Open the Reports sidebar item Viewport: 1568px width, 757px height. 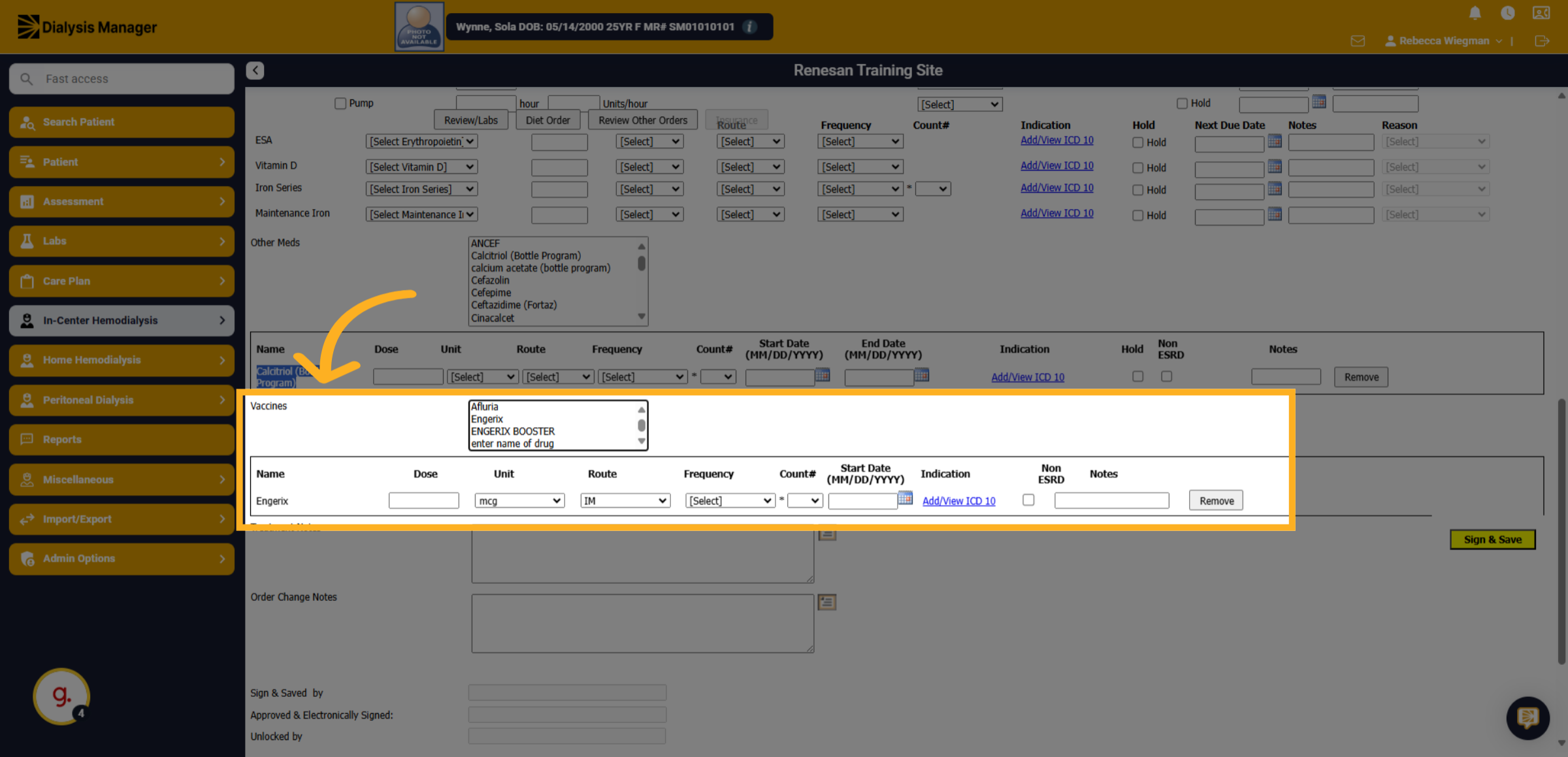click(122, 440)
